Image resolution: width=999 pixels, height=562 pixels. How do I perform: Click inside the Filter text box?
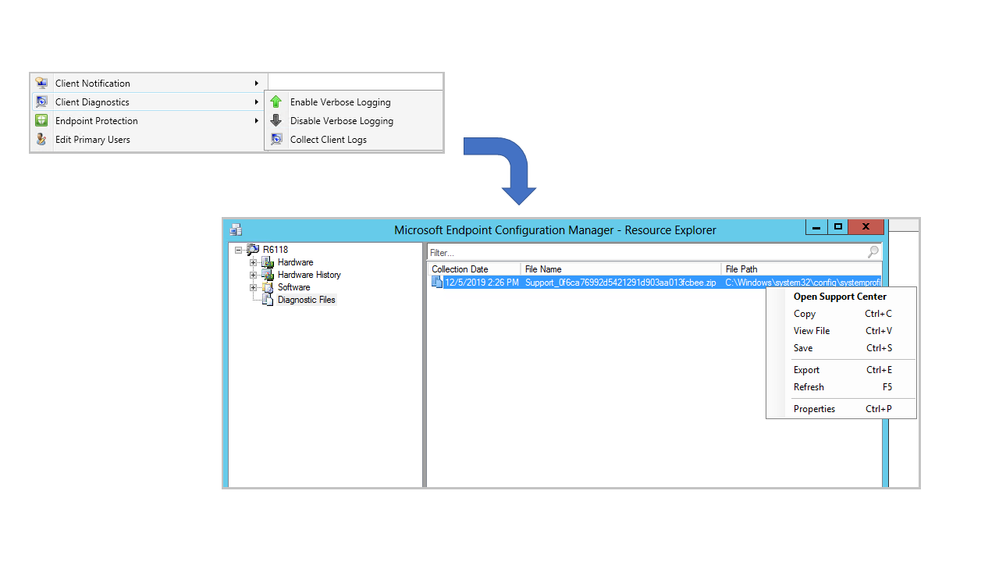(x=647, y=252)
